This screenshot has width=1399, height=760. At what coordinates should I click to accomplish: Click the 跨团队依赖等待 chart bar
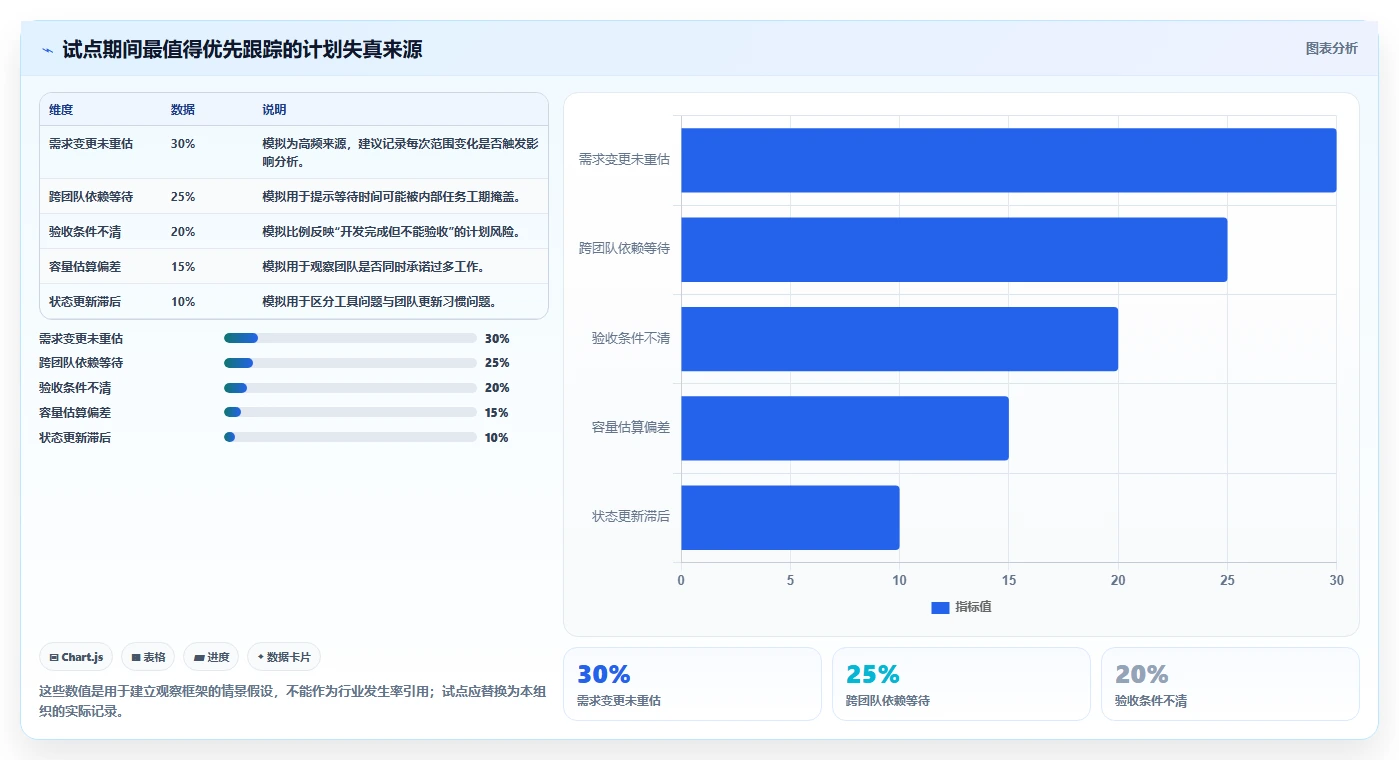pos(954,249)
